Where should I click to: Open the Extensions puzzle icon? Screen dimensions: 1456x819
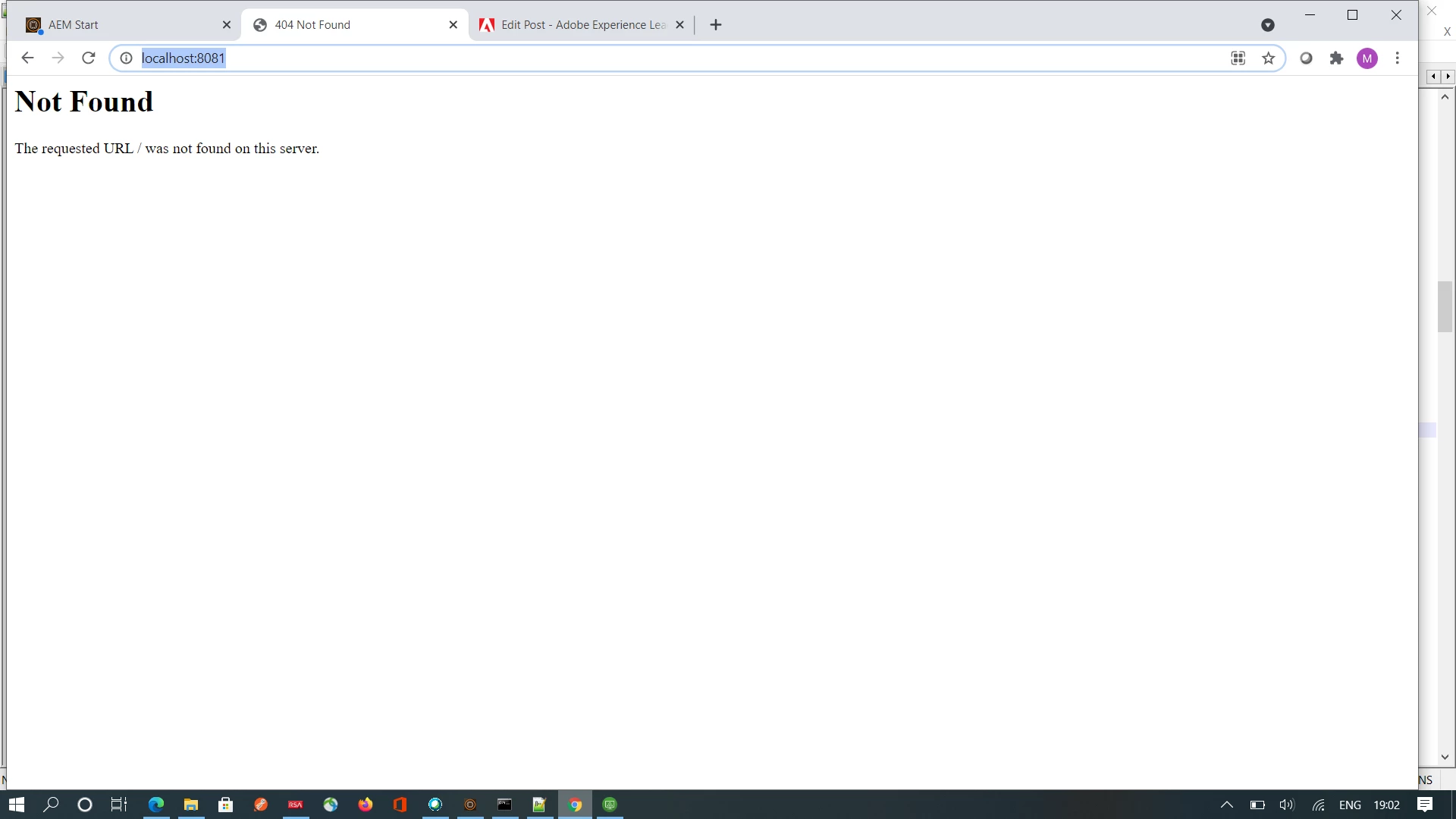point(1336,58)
